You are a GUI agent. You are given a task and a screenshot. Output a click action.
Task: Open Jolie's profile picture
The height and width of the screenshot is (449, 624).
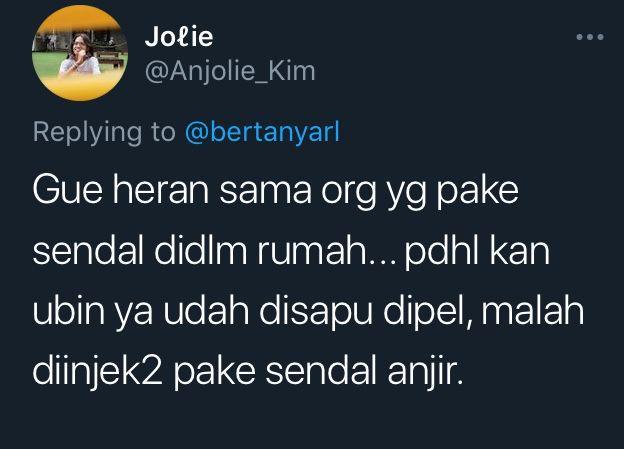(x=80, y=53)
